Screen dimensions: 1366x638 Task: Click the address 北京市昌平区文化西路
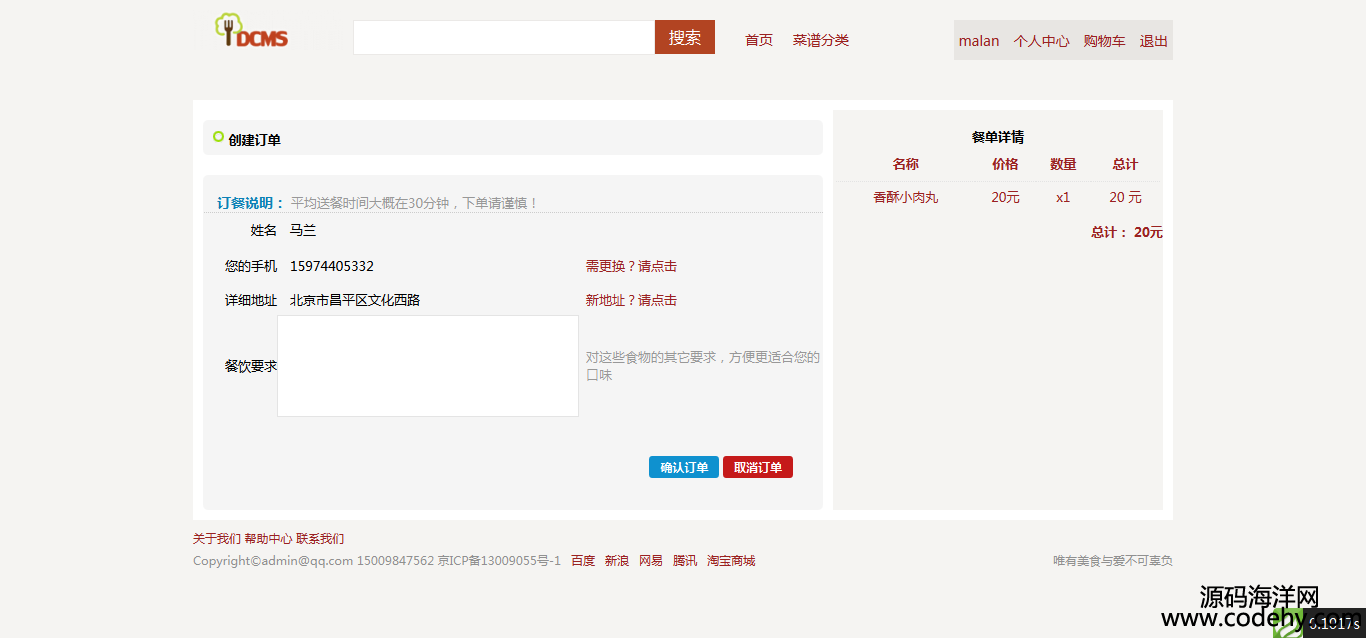click(355, 300)
